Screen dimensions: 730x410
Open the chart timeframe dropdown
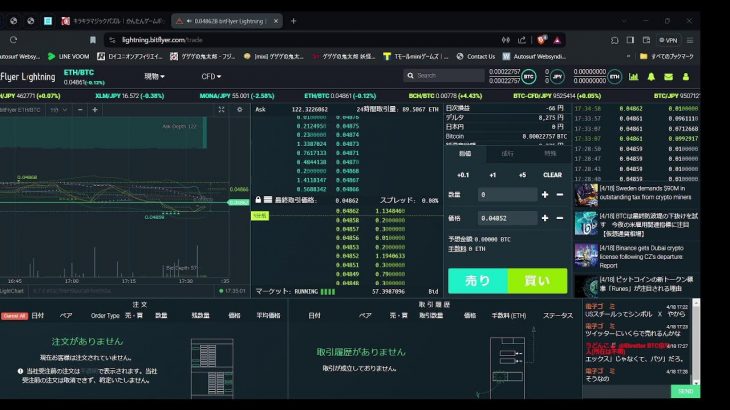59,110
